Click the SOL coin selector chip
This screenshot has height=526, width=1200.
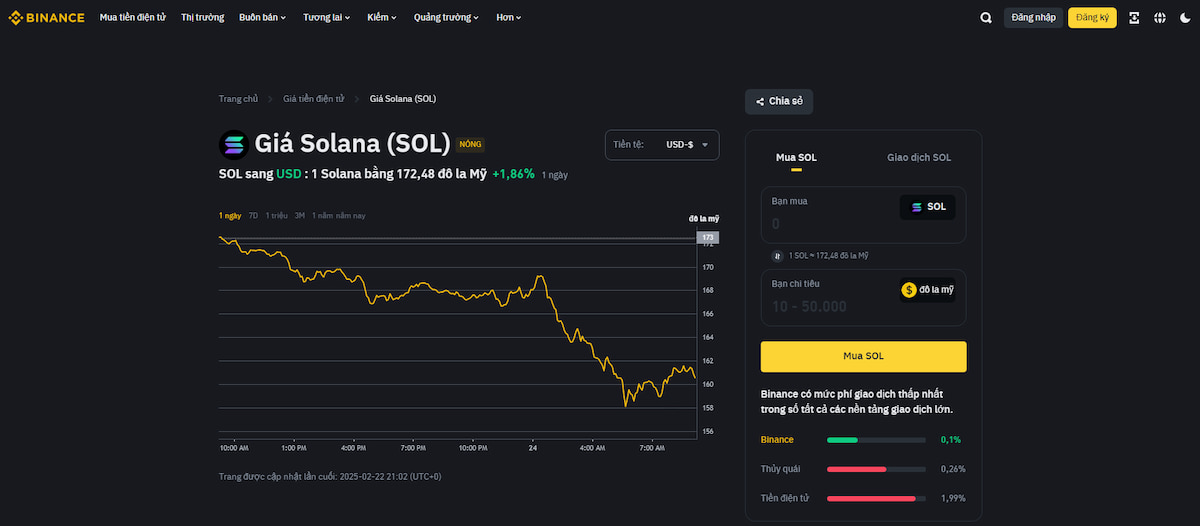coord(927,207)
